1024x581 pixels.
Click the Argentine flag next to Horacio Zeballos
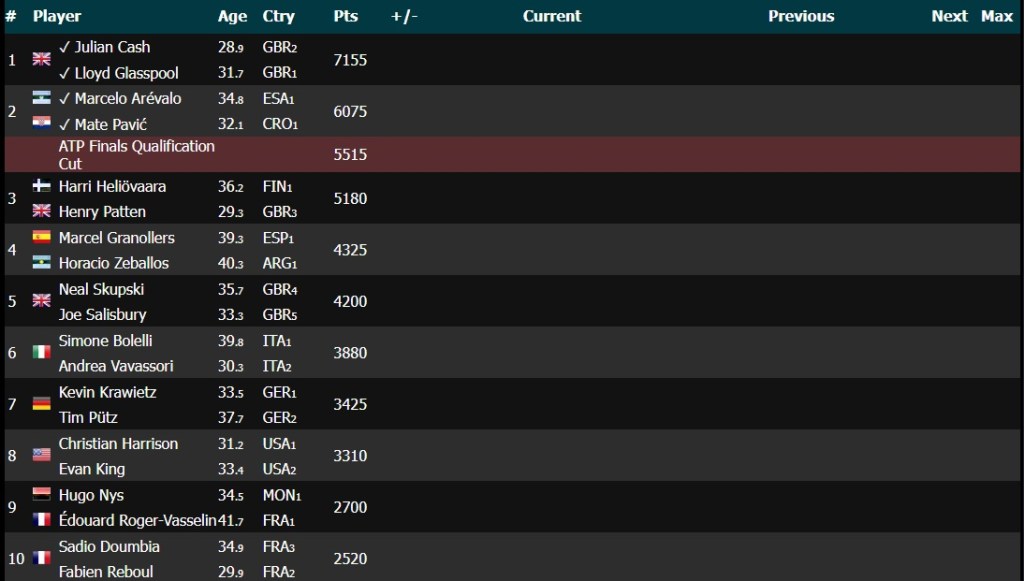[41, 262]
